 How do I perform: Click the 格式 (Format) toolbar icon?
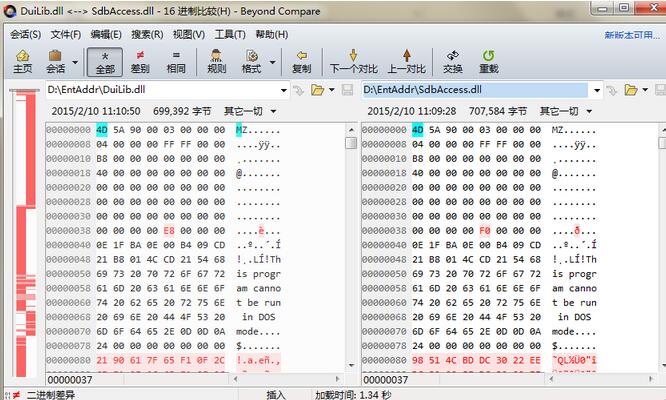(251, 61)
